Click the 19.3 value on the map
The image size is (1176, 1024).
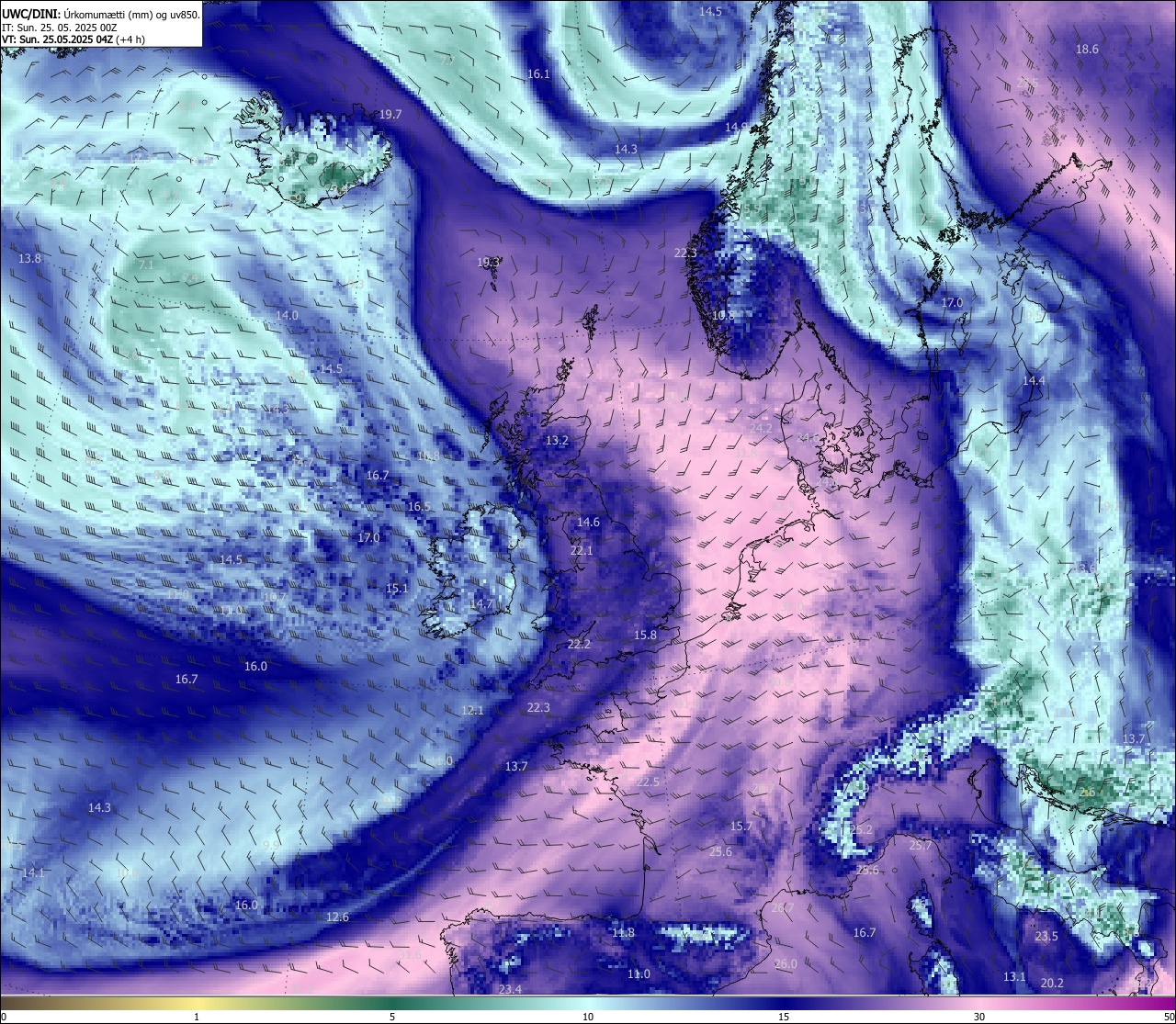pyautogui.click(x=489, y=263)
